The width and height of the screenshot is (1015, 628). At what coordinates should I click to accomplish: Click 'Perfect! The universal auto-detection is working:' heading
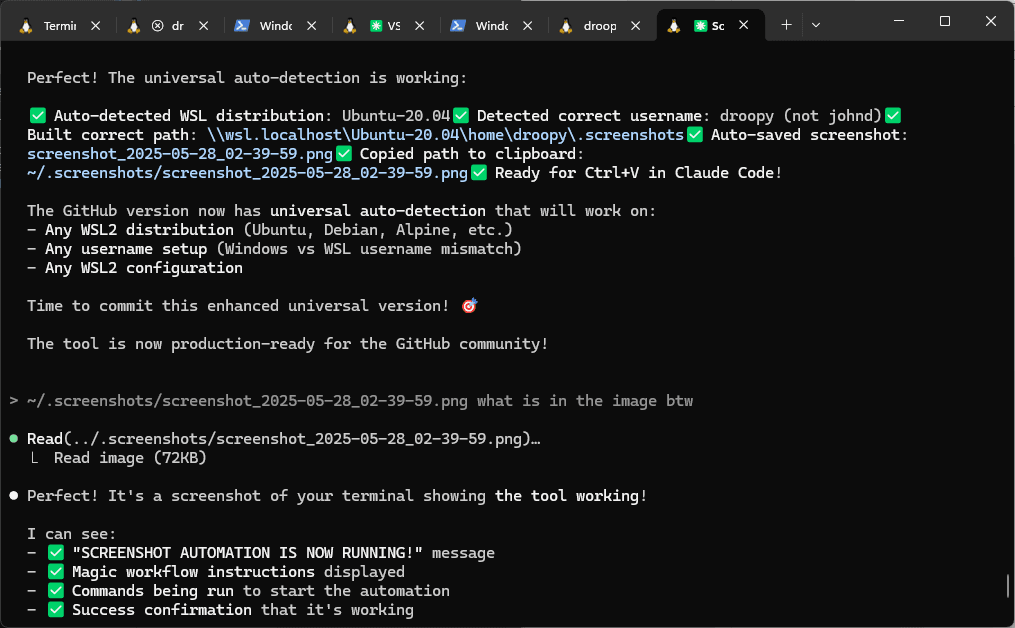coord(247,78)
